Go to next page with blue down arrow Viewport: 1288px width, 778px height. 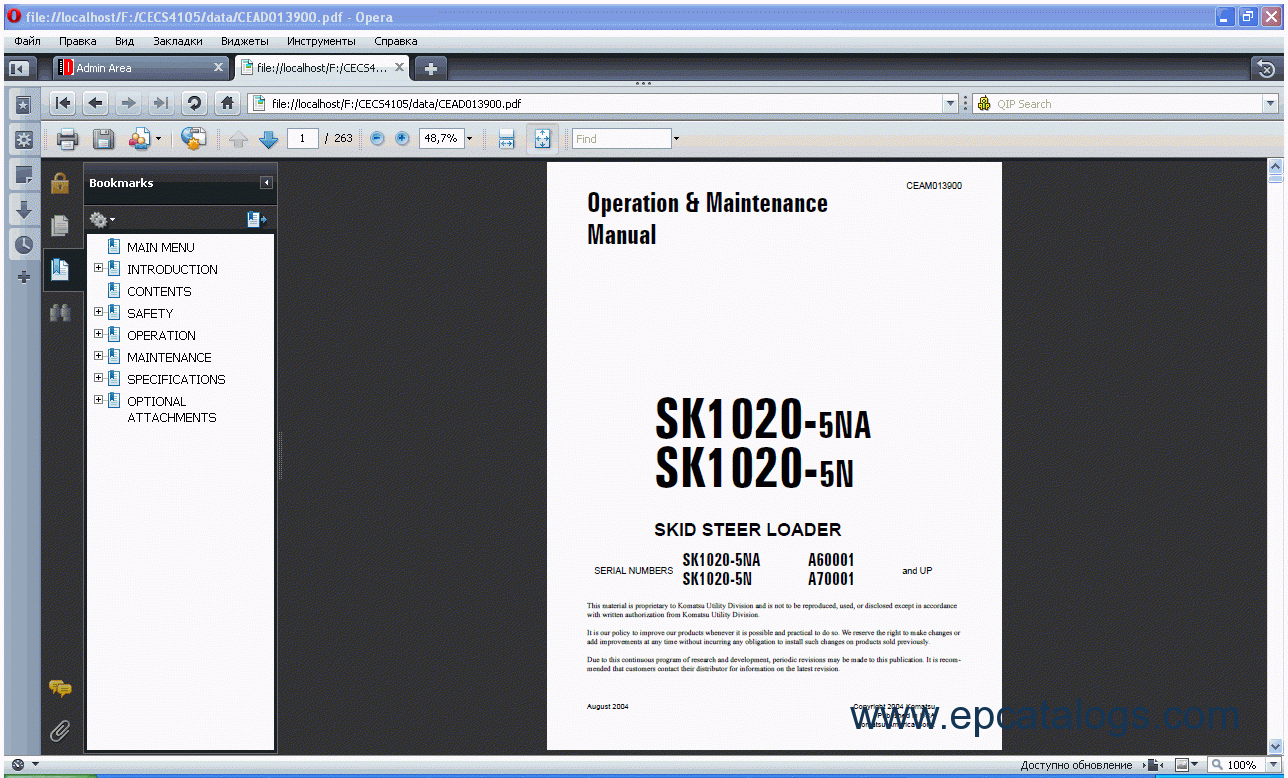coord(268,139)
